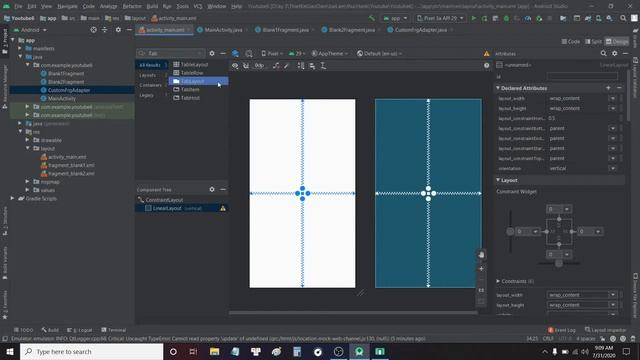Open the Refactor menu

point(132,6)
